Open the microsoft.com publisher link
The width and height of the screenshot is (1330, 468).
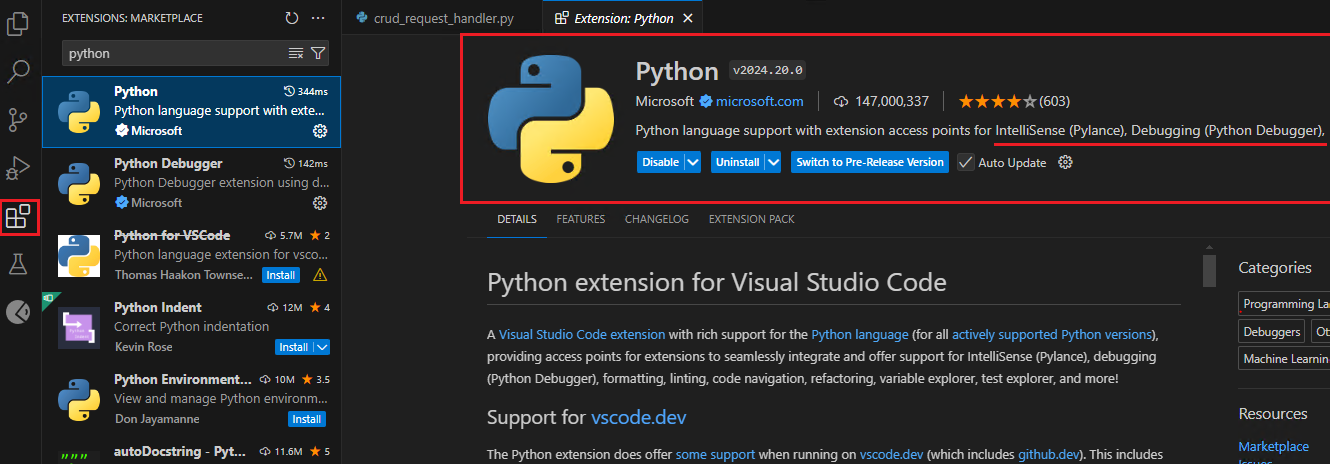[x=759, y=101]
